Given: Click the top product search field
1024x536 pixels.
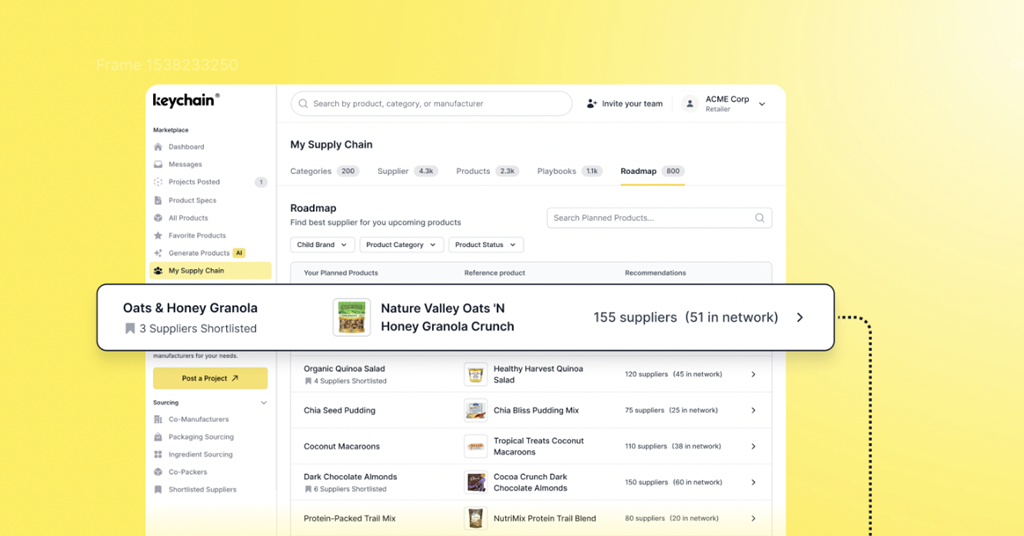Looking at the screenshot, I should coord(431,104).
